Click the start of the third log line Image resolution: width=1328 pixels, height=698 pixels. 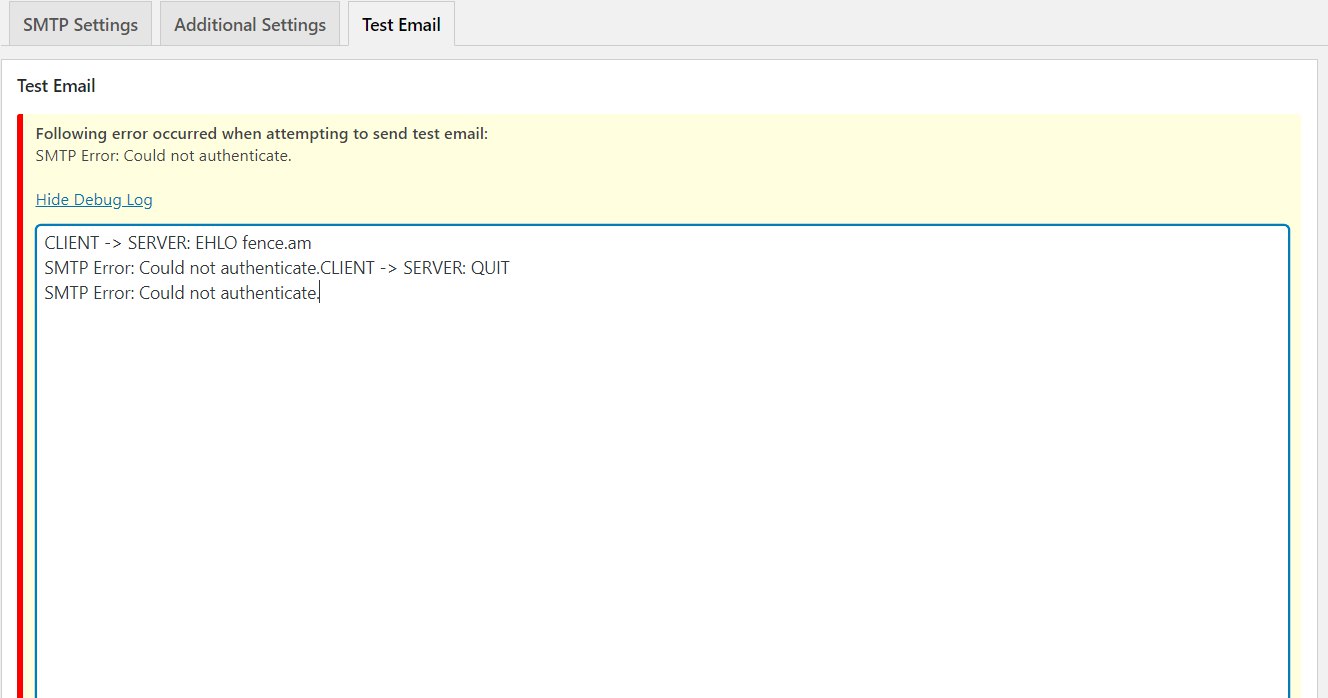pos(46,293)
